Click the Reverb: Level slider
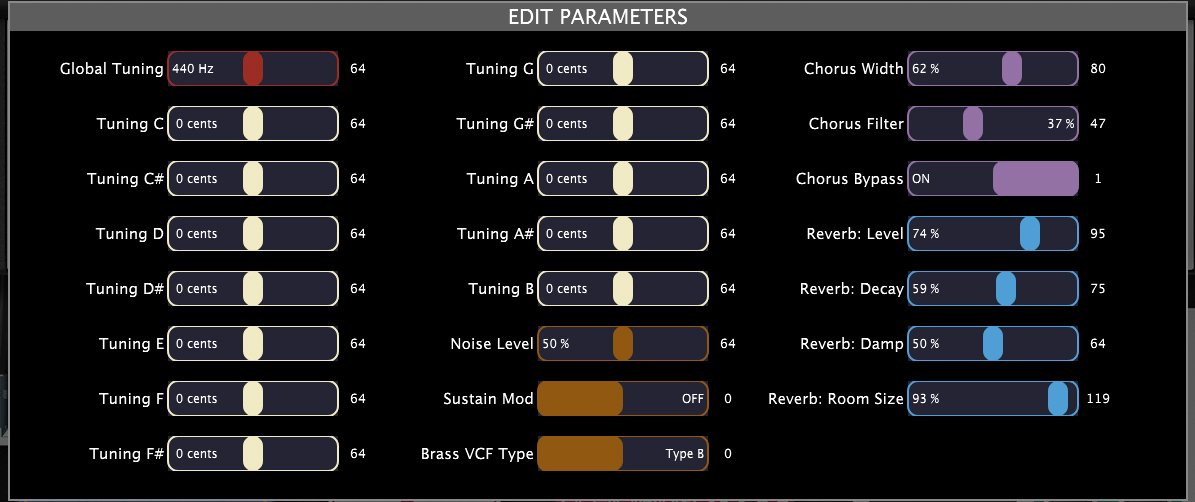Screen dimensions: 1195x502 (1030, 234)
